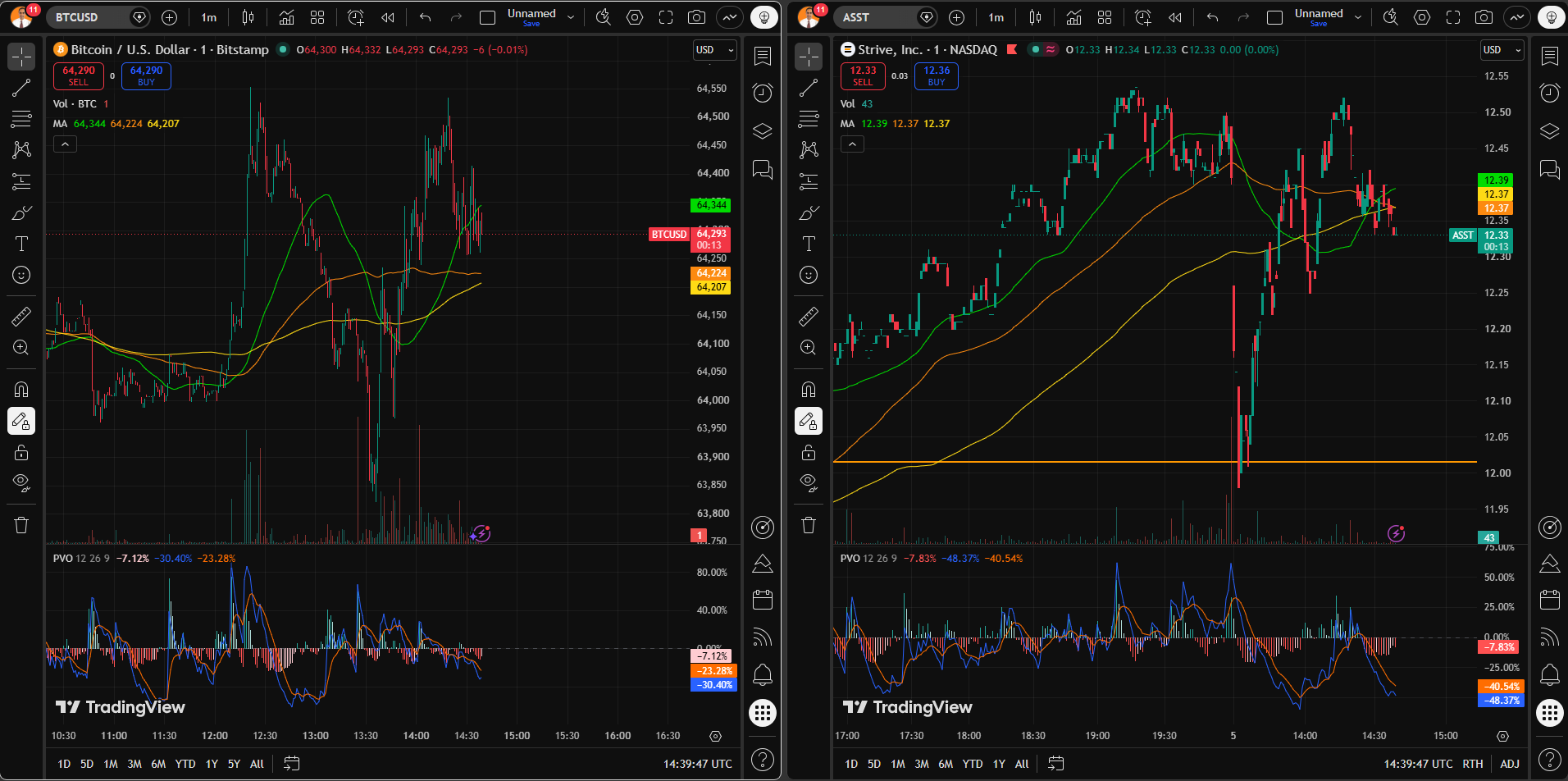Click the 64,290 BUY button
The image size is (1568, 781).
[146, 76]
